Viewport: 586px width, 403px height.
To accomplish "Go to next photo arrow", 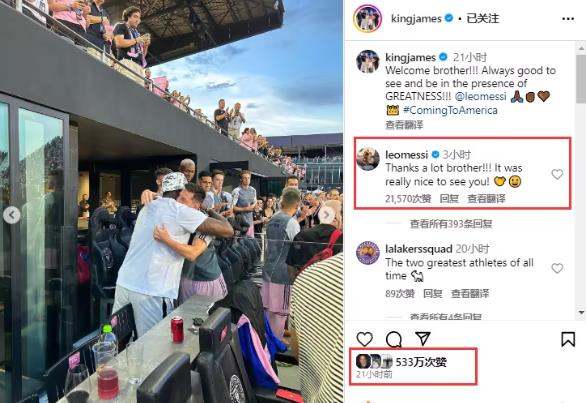I will 326,215.
